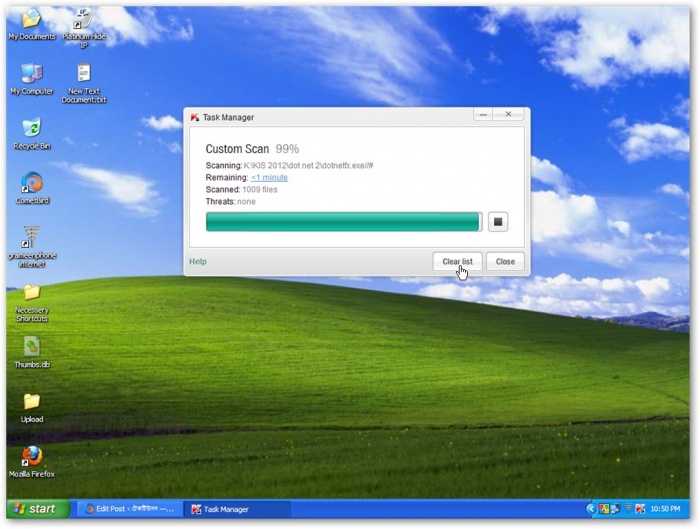The image size is (700, 529).
Task: Select the Recycle Bin icon
Action: coord(32,134)
